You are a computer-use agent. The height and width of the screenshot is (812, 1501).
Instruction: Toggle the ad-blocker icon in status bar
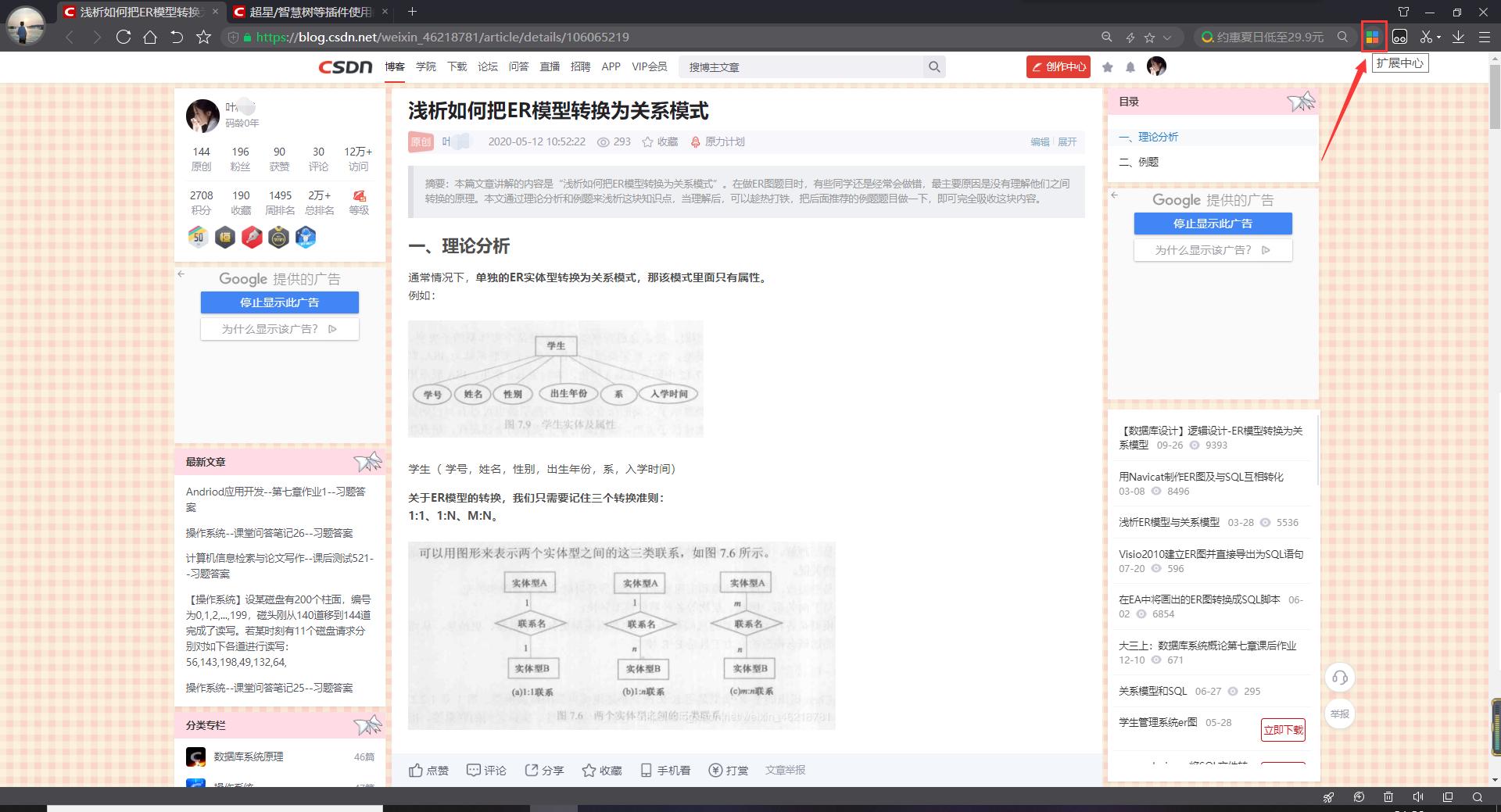coord(1359,797)
